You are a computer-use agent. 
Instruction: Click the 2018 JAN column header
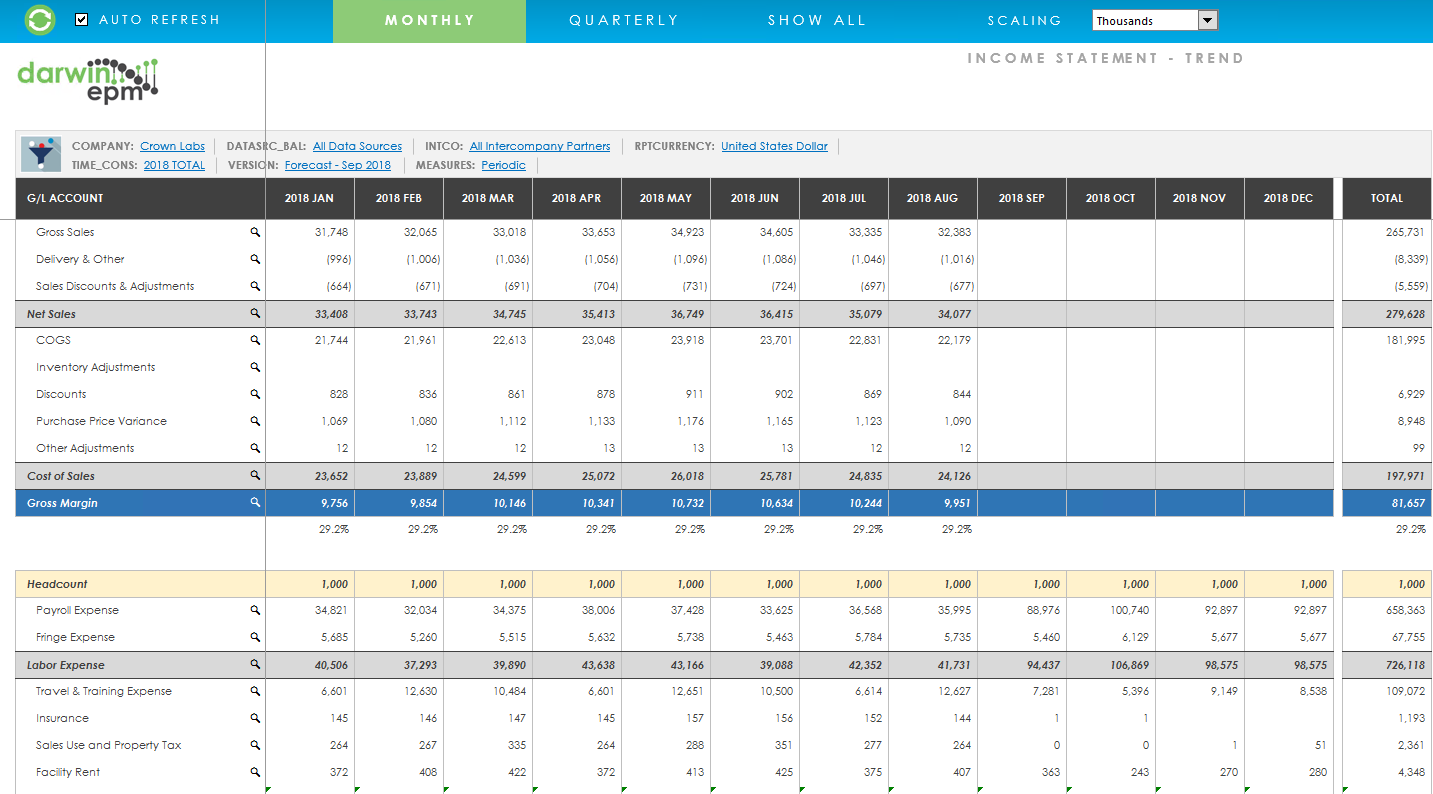[309, 198]
